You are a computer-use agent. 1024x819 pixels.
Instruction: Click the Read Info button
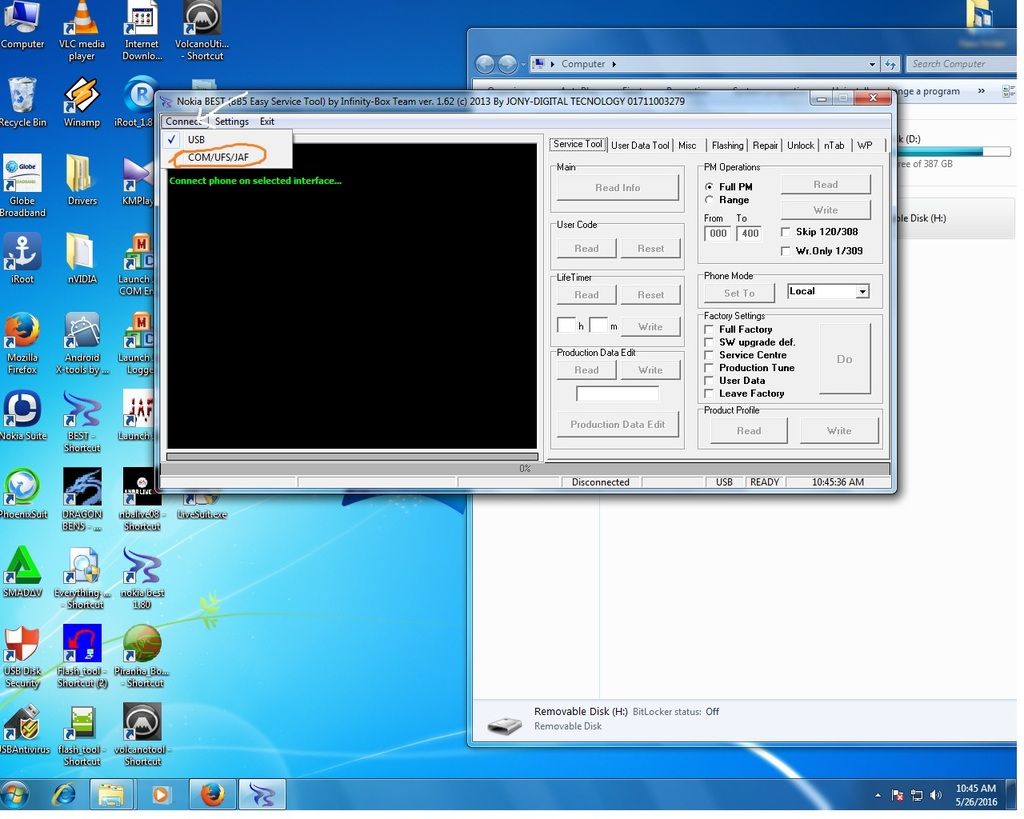pos(617,188)
